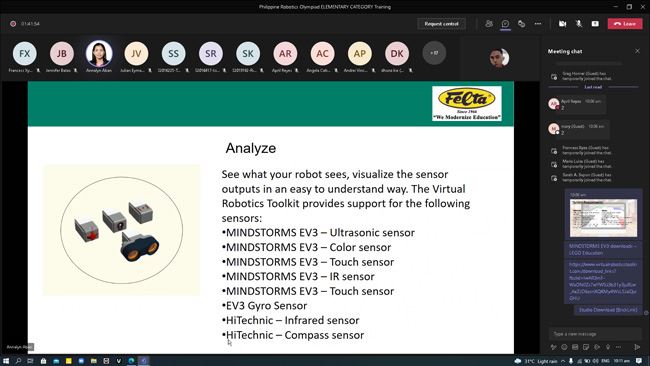
Task: Turn on the camera
Action: tap(562, 24)
